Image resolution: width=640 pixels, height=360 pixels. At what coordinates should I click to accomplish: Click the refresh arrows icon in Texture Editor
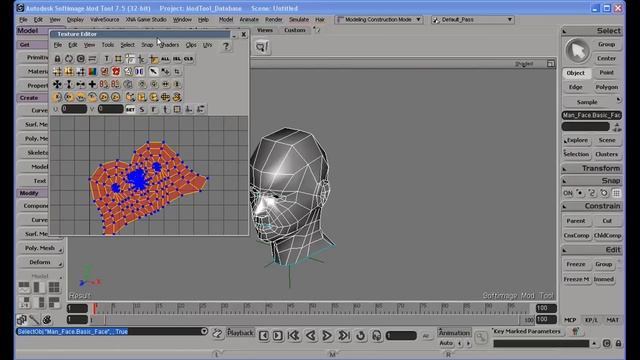point(69,59)
